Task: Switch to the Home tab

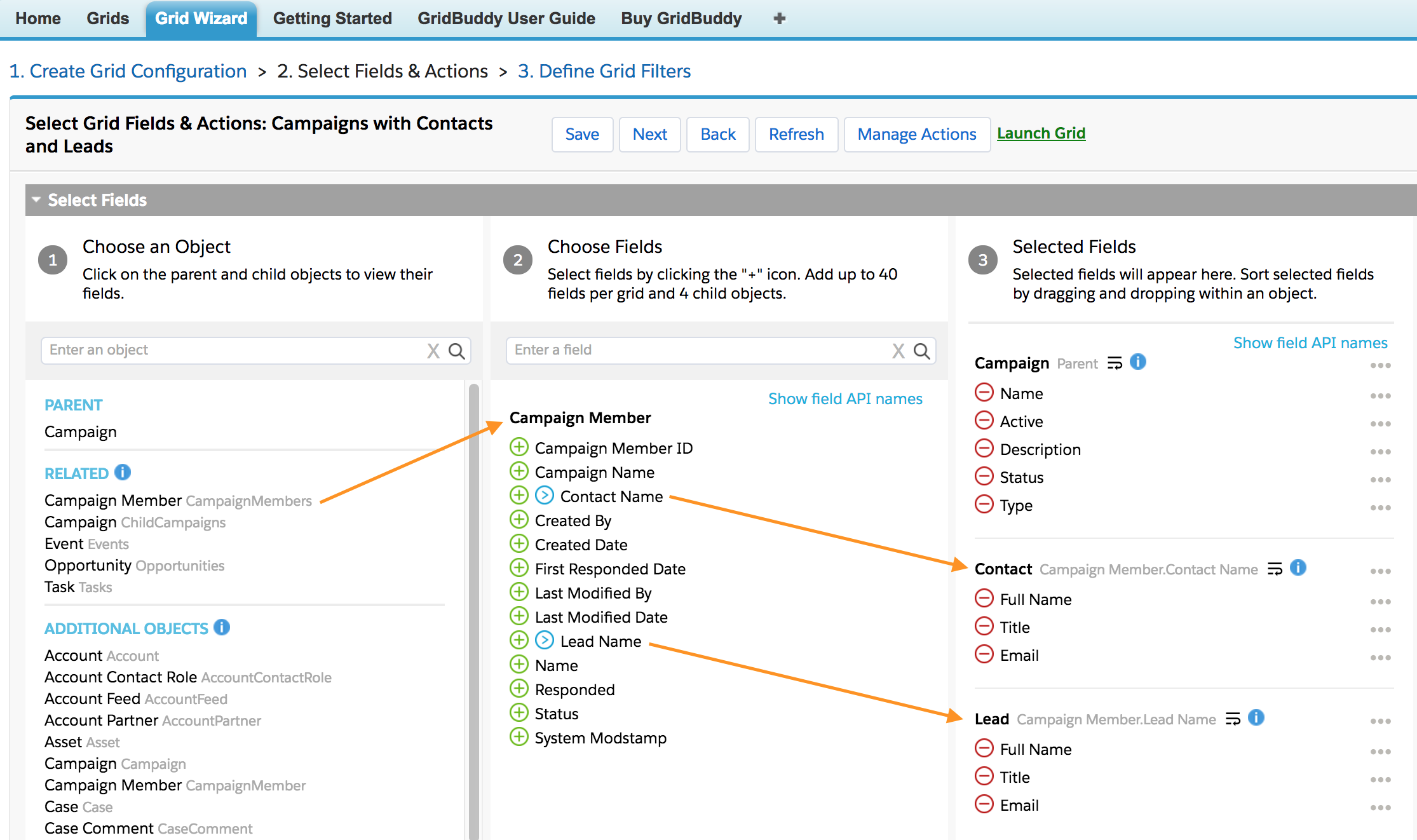Action: tap(38, 18)
